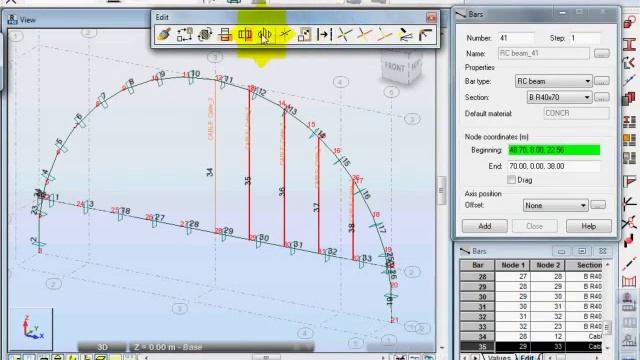Select the corner/fillet tool at toolbar end
This screenshot has width=640, height=360.
424,34
